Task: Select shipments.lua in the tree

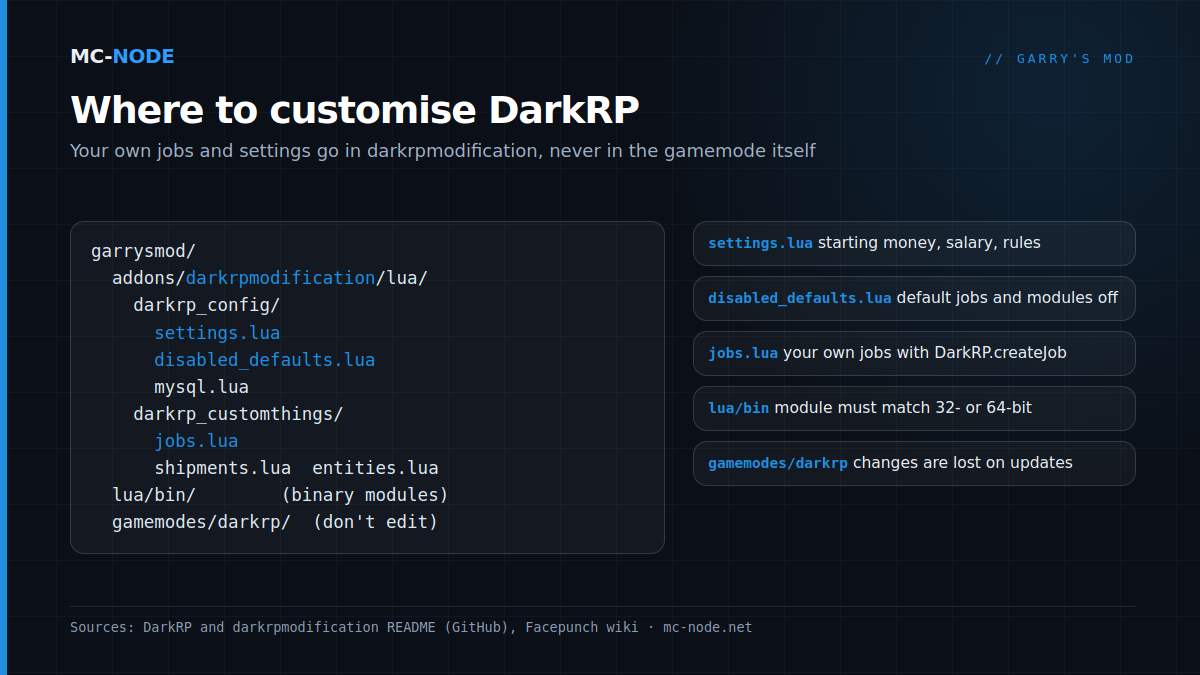Action: 222,467
